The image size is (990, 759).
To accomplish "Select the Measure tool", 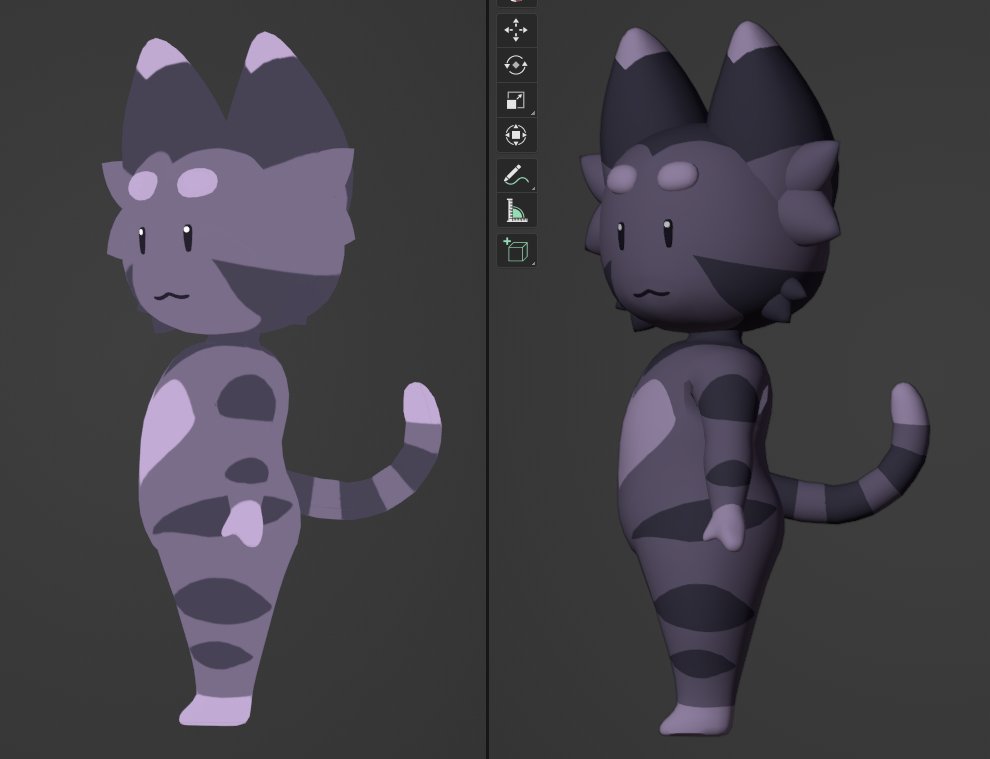I will point(516,210).
